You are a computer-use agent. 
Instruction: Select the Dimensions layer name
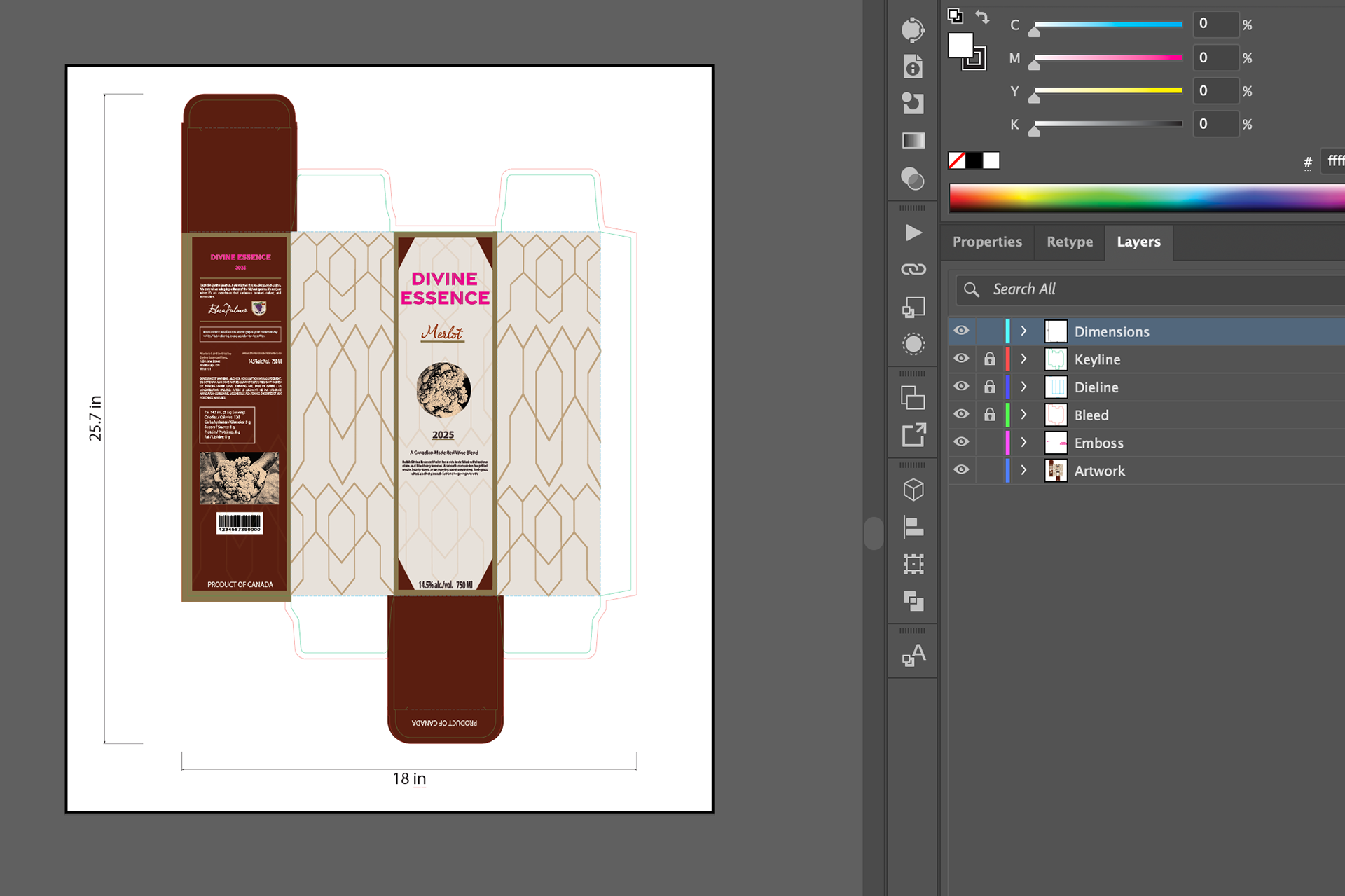(1112, 331)
